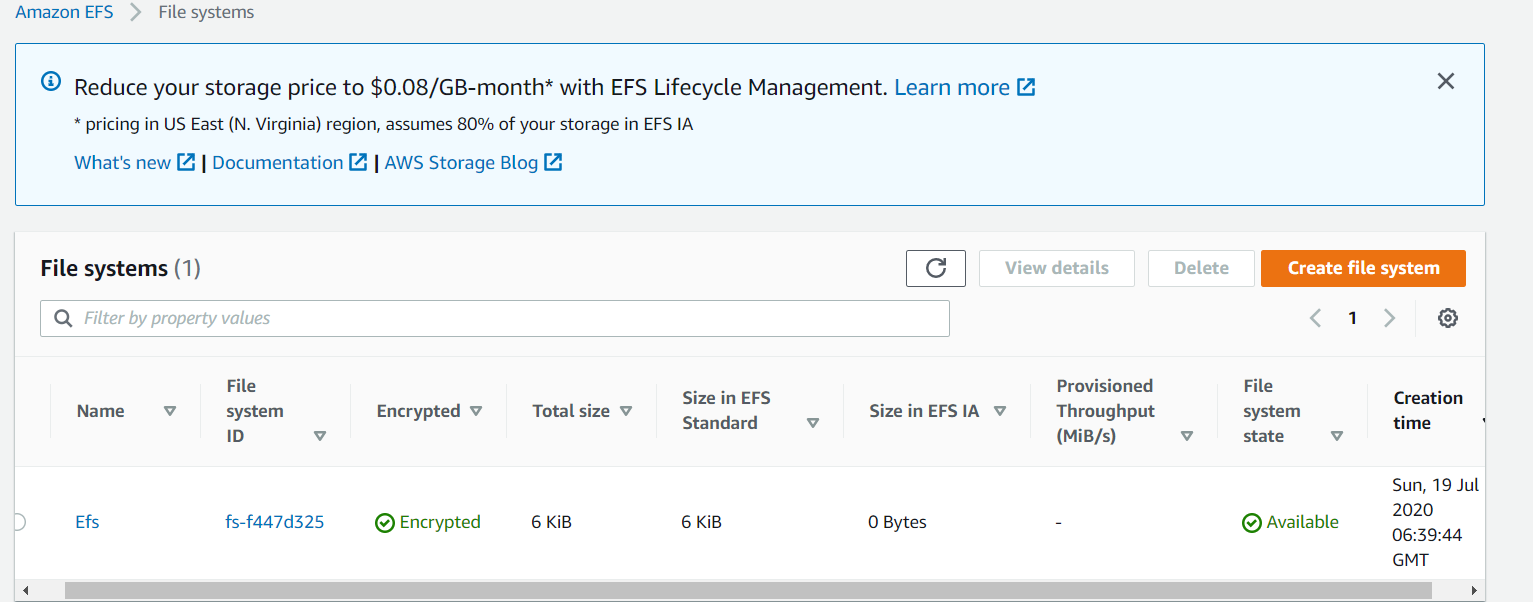Click Create file system button

1363,268
